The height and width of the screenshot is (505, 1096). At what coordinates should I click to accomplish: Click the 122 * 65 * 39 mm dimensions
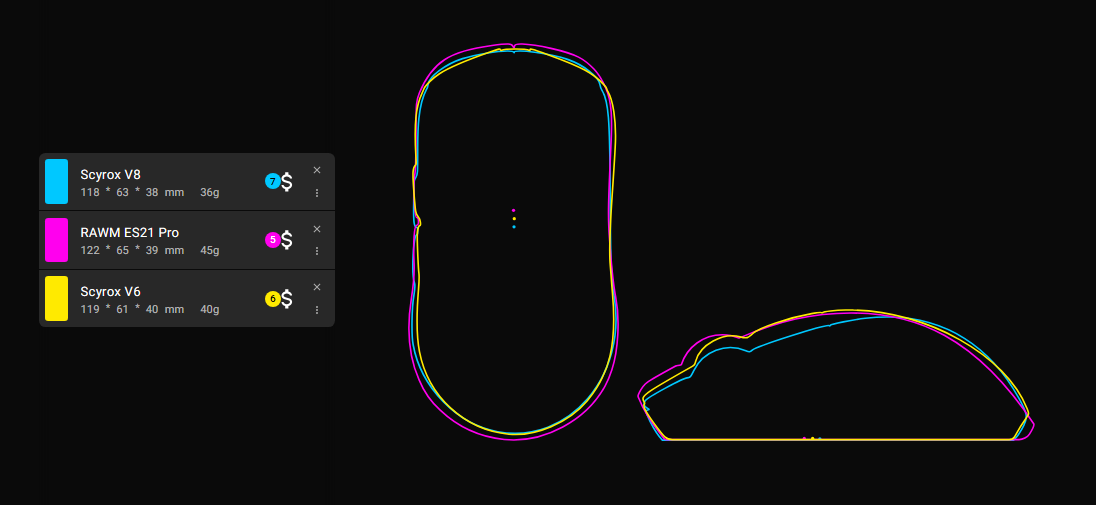132,250
